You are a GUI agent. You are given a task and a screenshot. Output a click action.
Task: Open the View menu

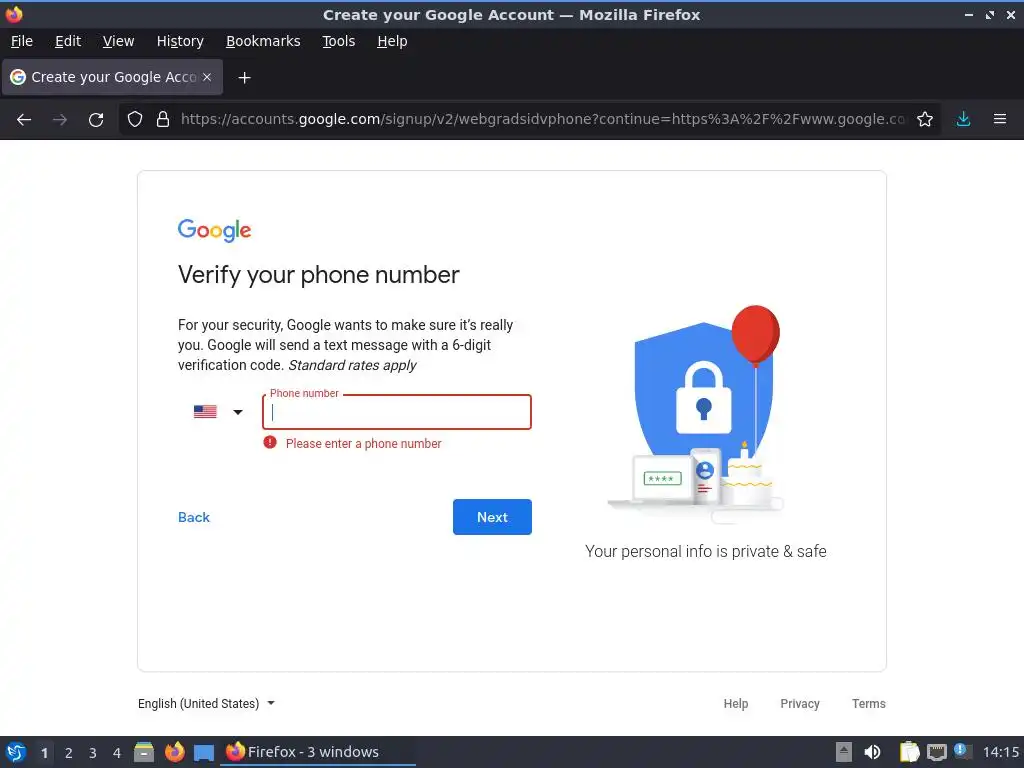[x=118, y=41]
